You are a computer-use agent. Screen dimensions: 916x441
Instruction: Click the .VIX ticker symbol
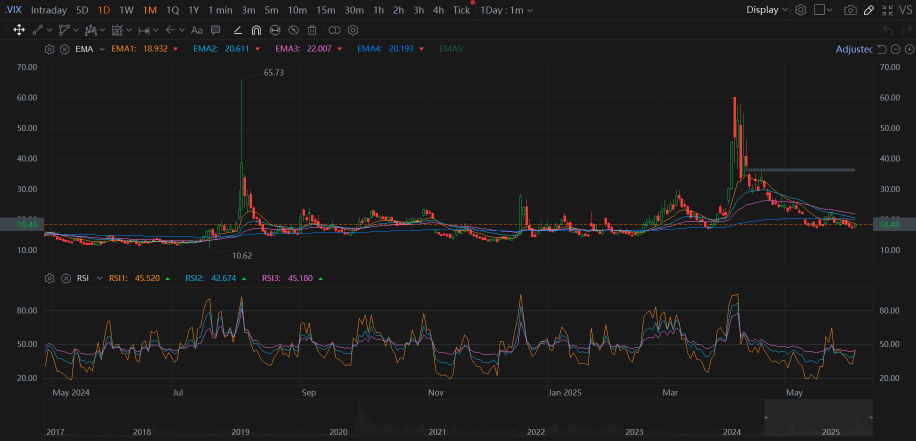[x=13, y=10]
